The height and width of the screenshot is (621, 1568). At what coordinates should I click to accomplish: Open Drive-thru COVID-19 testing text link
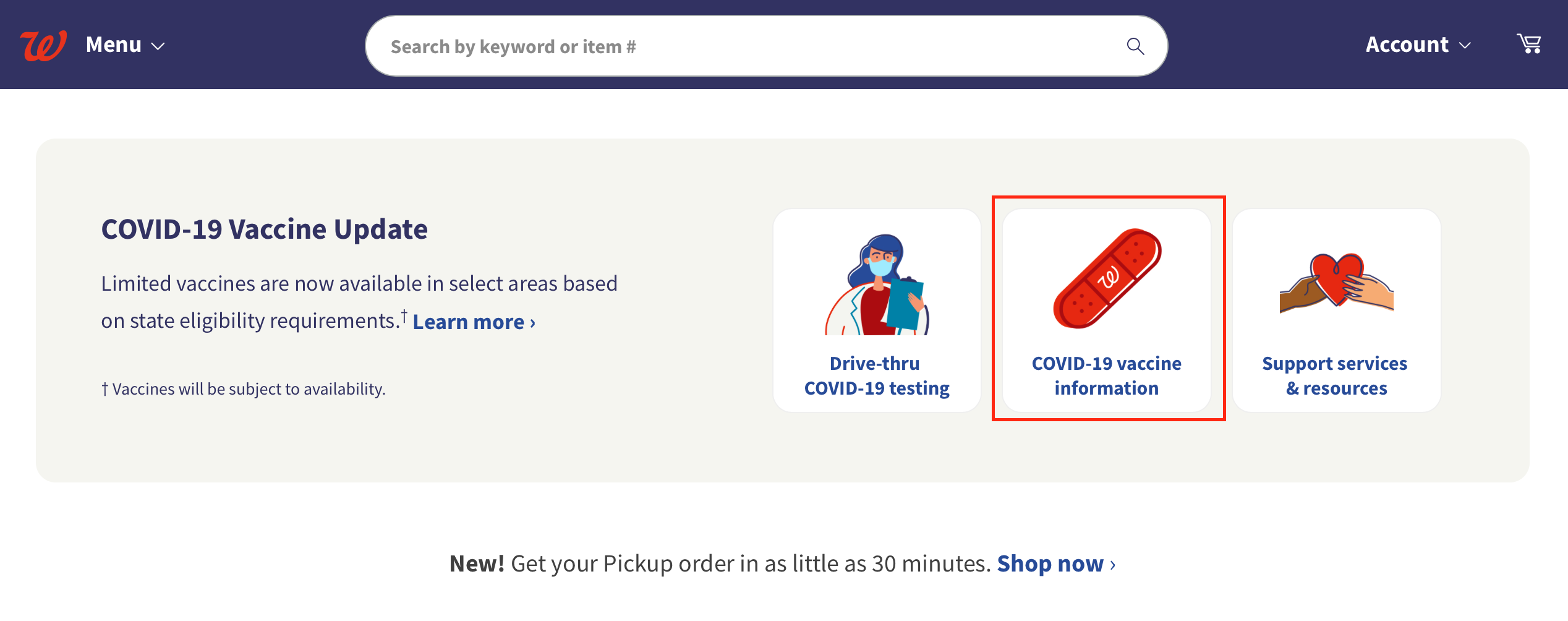pos(877,376)
